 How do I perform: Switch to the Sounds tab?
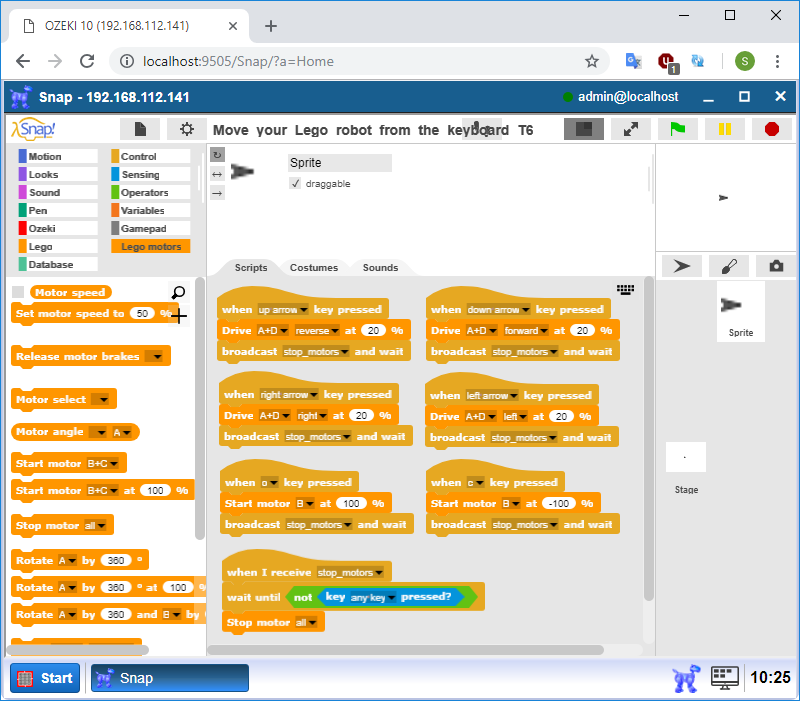pyautogui.click(x=380, y=268)
